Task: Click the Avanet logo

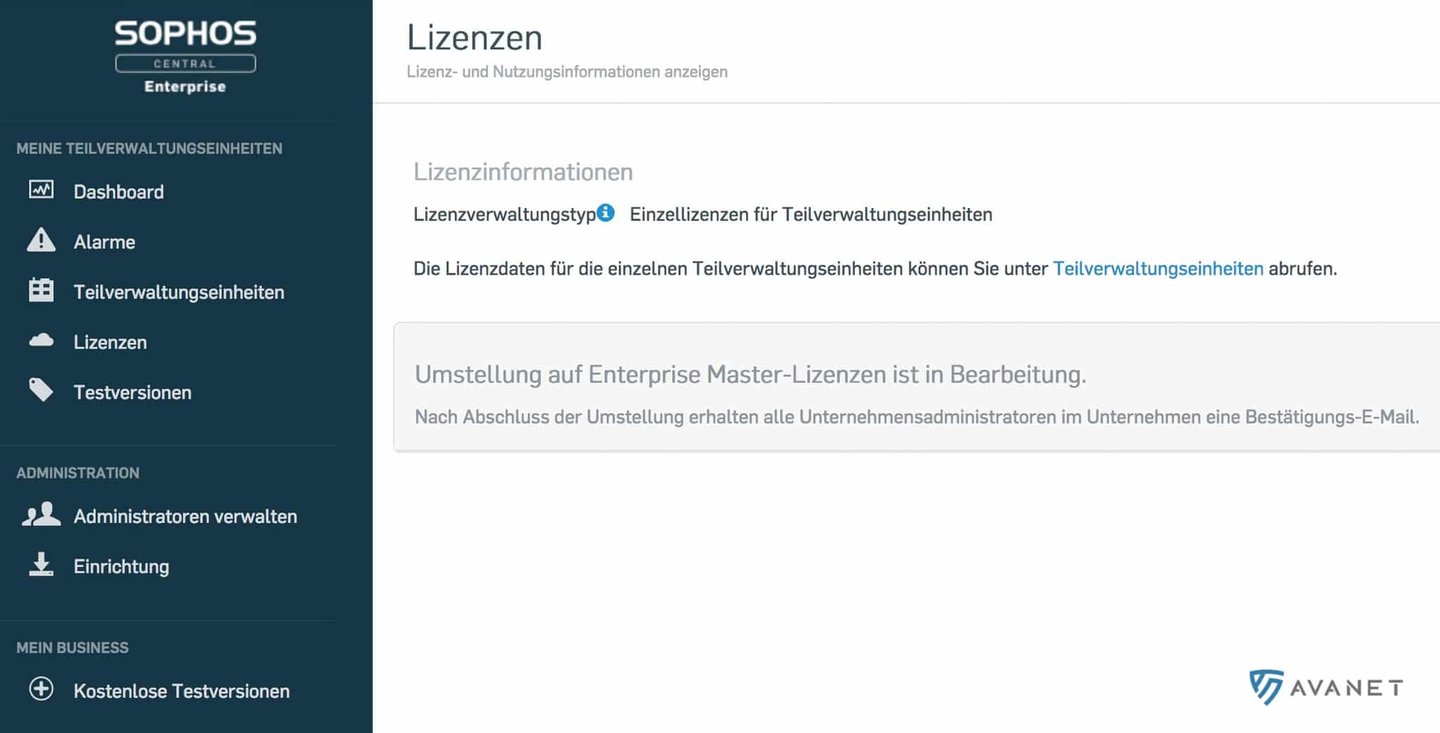Action: pos(1326,687)
